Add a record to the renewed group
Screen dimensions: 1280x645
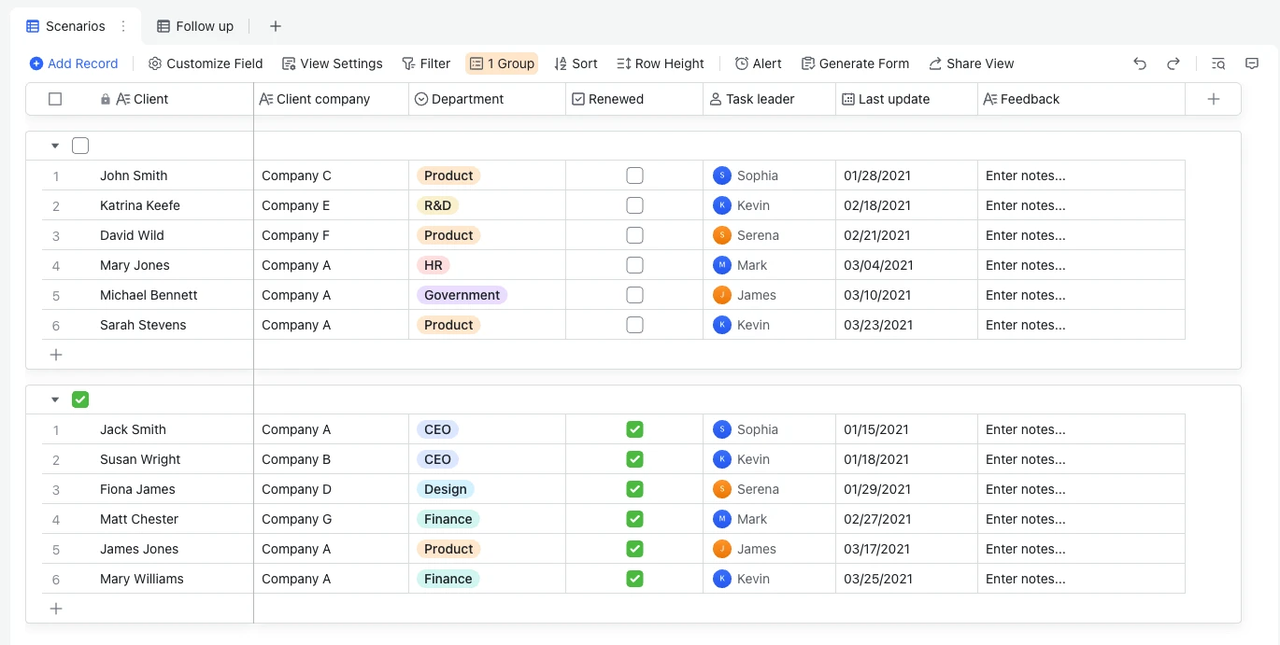click(x=56, y=609)
